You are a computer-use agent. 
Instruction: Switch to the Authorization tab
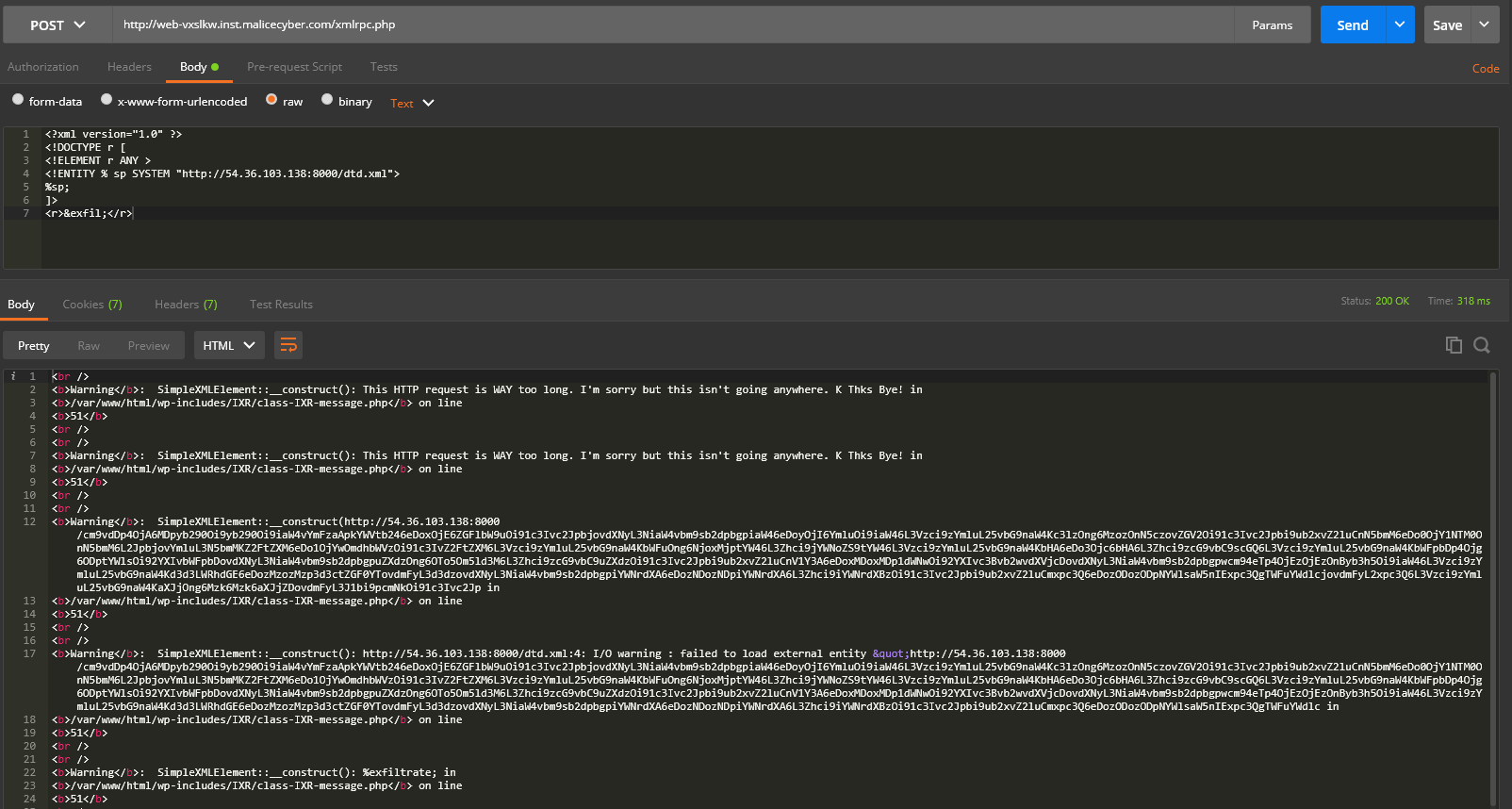(x=43, y=67)
